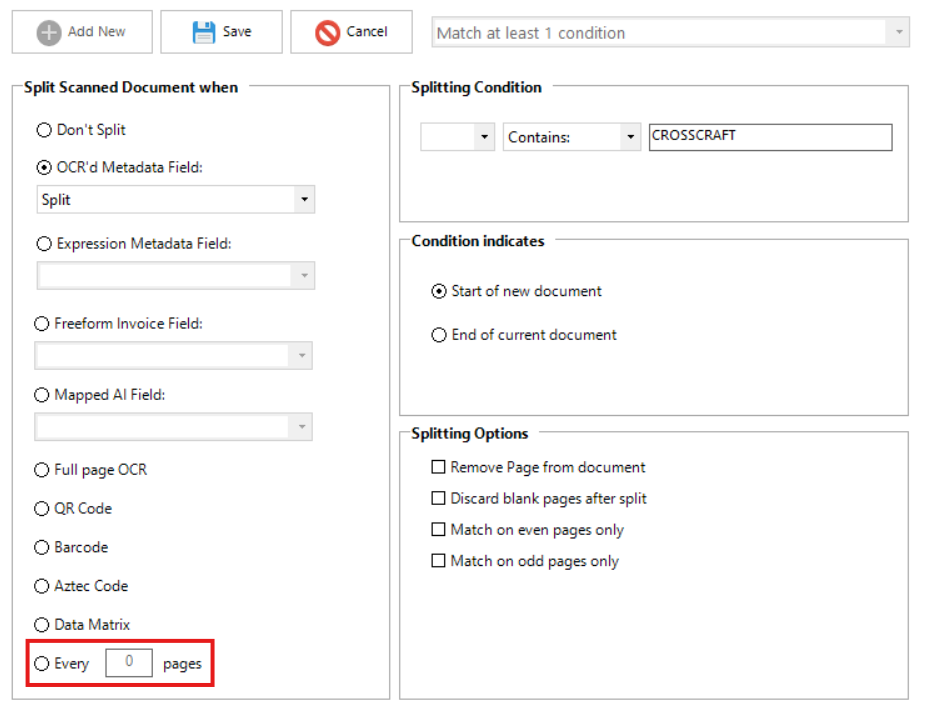Expand the Split metadata field dropdown
The image size is (925, 714).
pyautogui.click(x=175, y=199)
